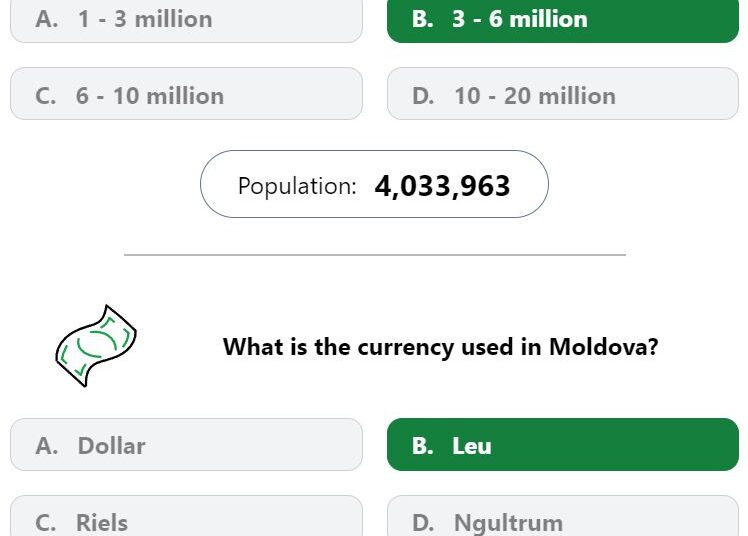The width and height of the screenshot is (748, 536).
Task: Click letter "C." beside 6 - 10 million
Action: click(46, 96)
